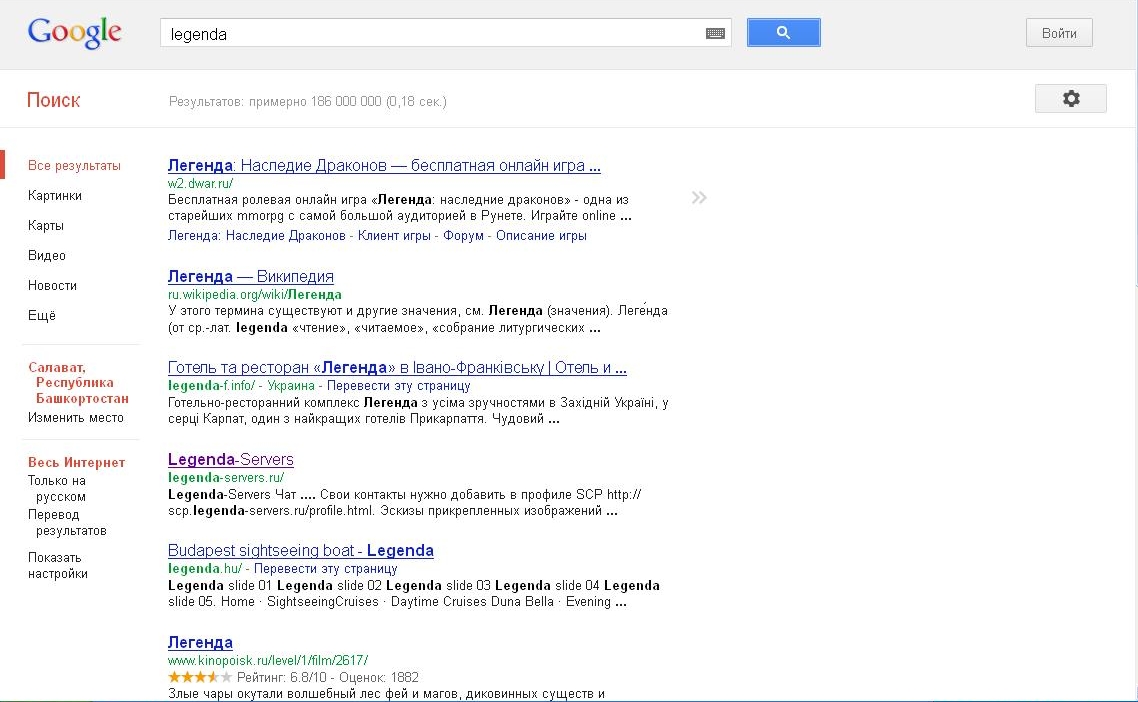
Task: Switch to Видео results
Action: tap(46, 256)
